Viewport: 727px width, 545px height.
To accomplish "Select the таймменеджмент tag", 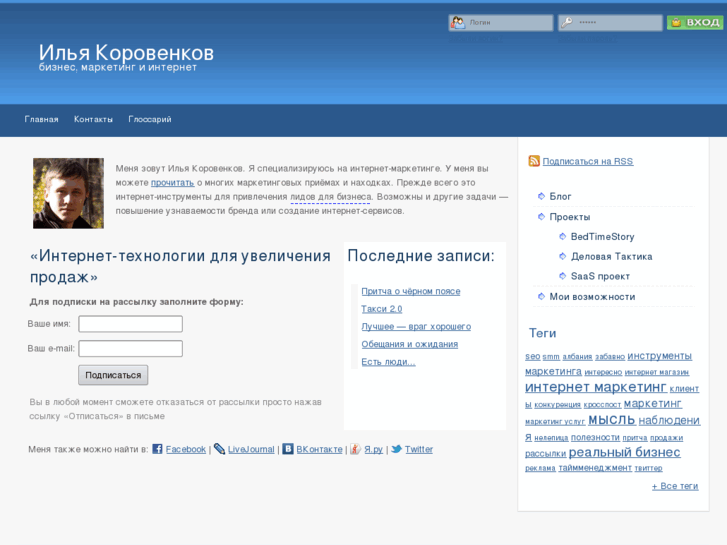I will [x=595, y=468].
